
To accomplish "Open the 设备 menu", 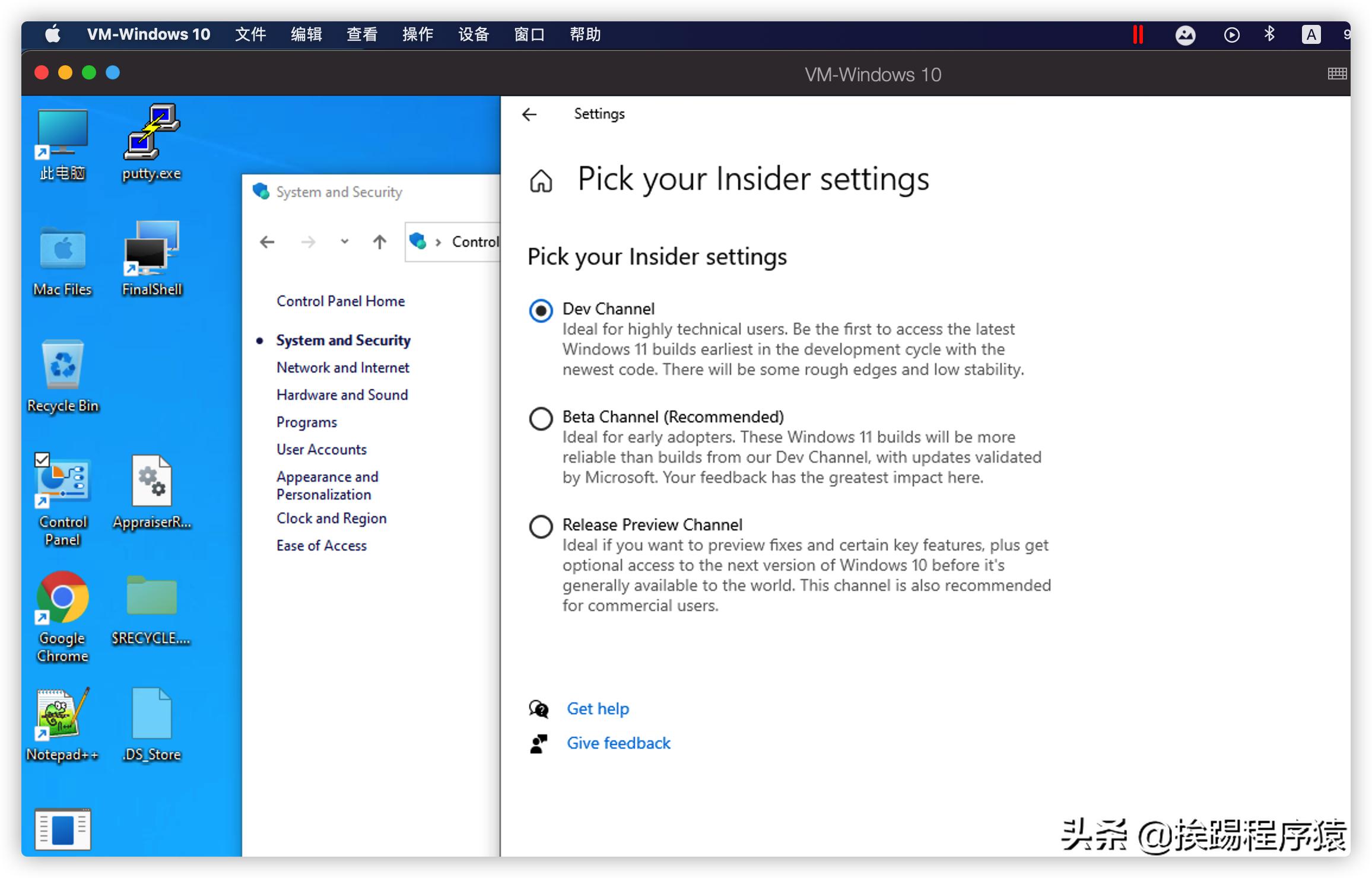I will click(473, 34).
